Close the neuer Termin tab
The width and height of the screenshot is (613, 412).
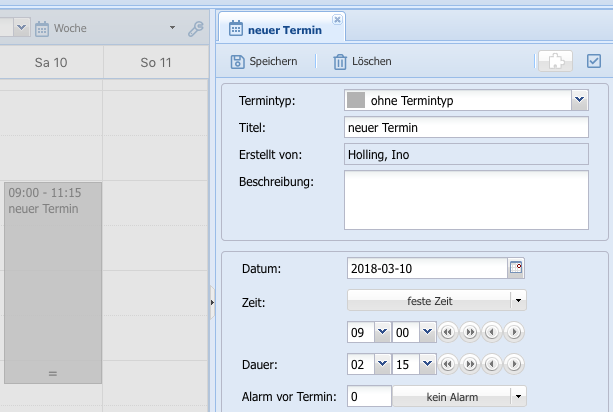(337, 19)
